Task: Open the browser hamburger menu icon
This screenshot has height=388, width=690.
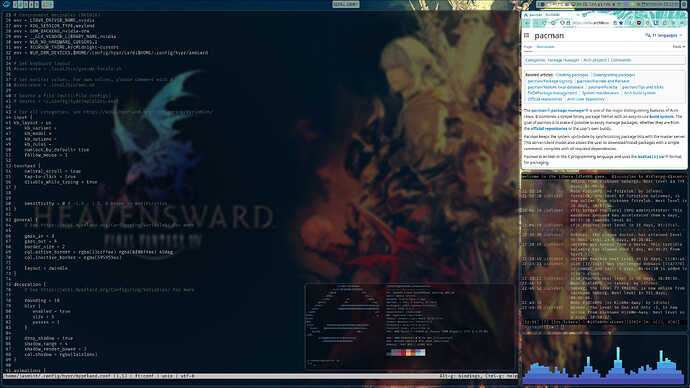Action: [x=682, y=23]
